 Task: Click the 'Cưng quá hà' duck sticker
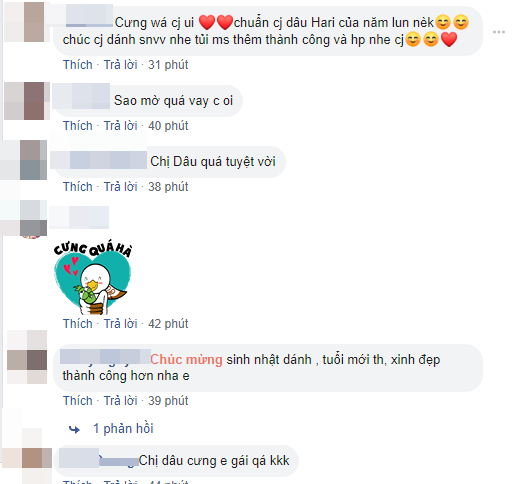tap(93, 277)
